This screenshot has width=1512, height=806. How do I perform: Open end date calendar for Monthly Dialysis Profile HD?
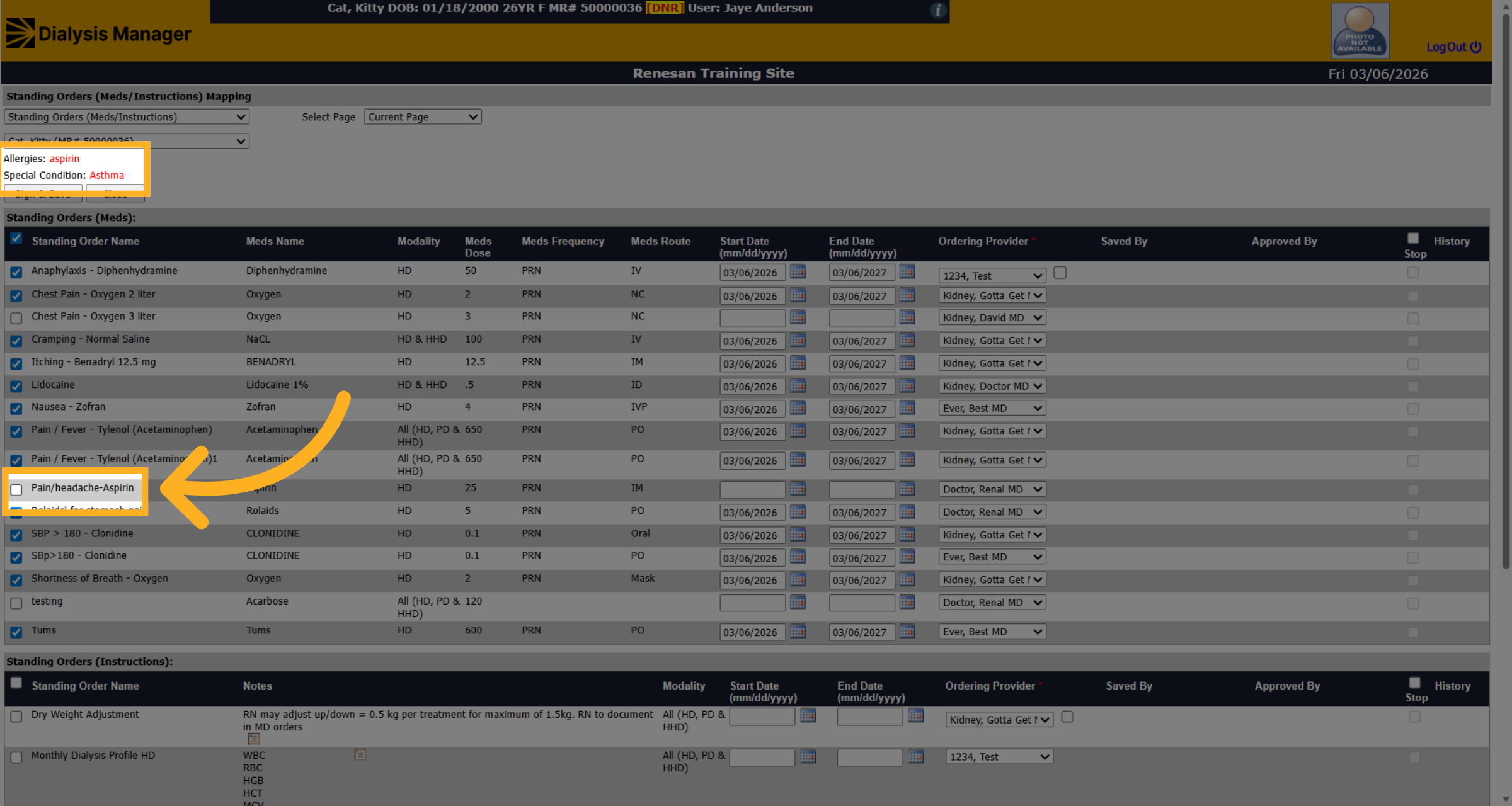point(916,756)
